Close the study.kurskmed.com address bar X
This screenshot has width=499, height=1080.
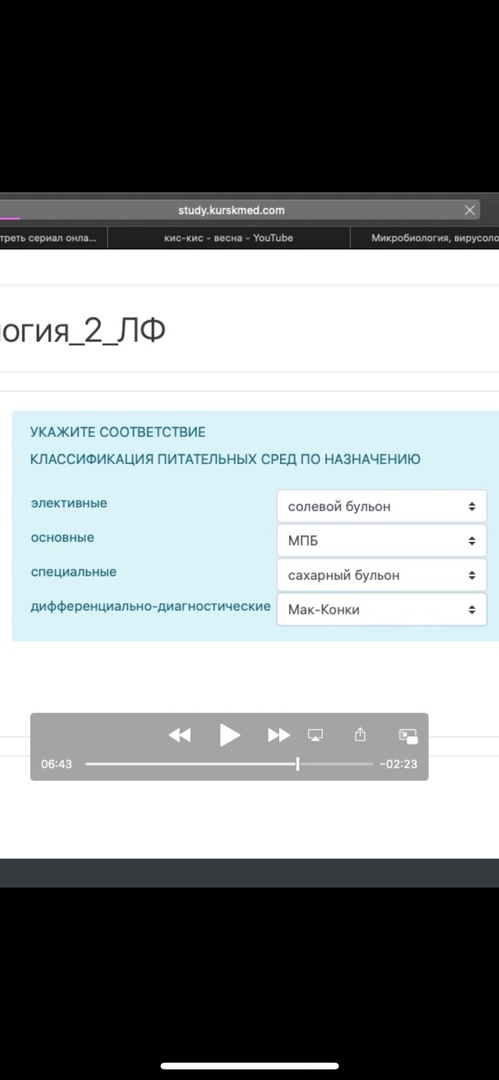pos(469,210)
